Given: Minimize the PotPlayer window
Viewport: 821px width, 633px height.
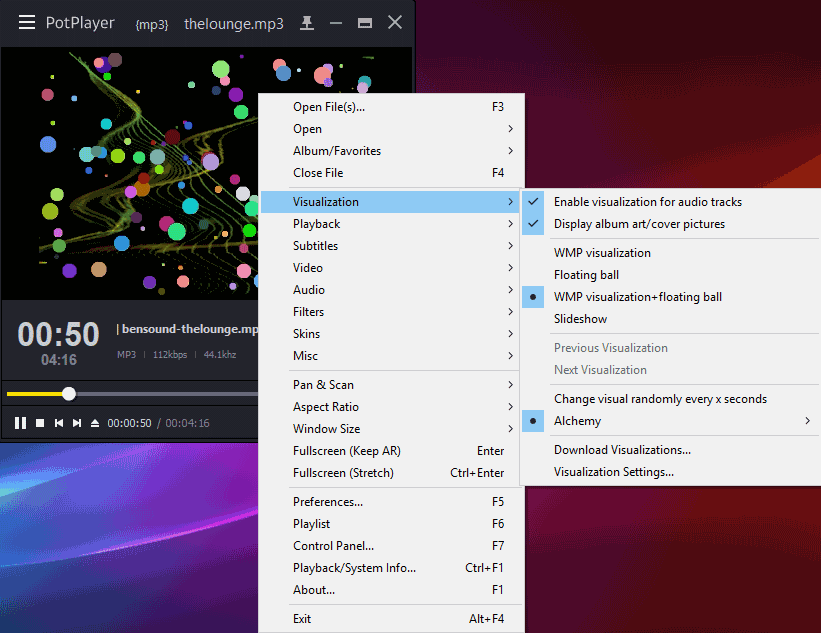Looking at the screenshot, I should tap(336, 23).
